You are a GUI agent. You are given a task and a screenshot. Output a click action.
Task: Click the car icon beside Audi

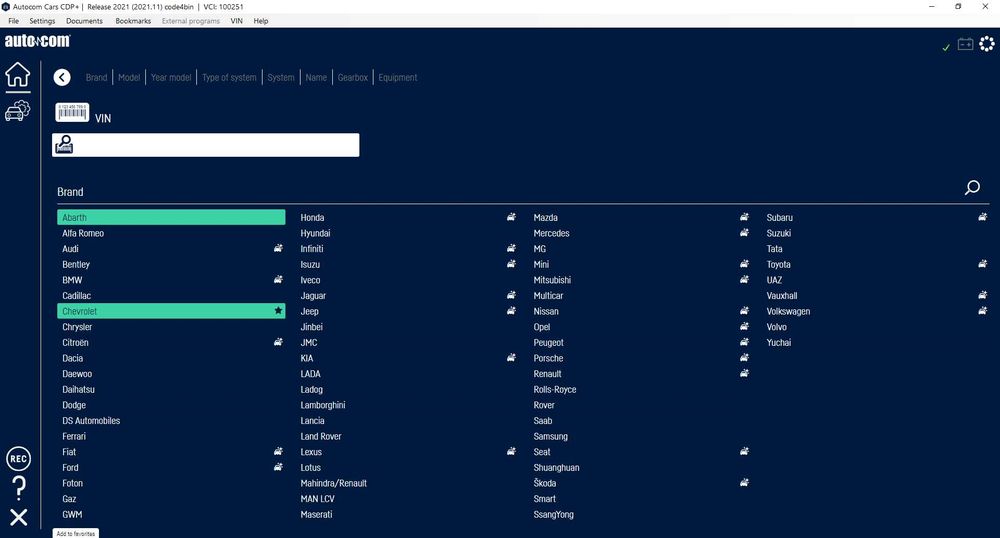(x=278, y=248)
